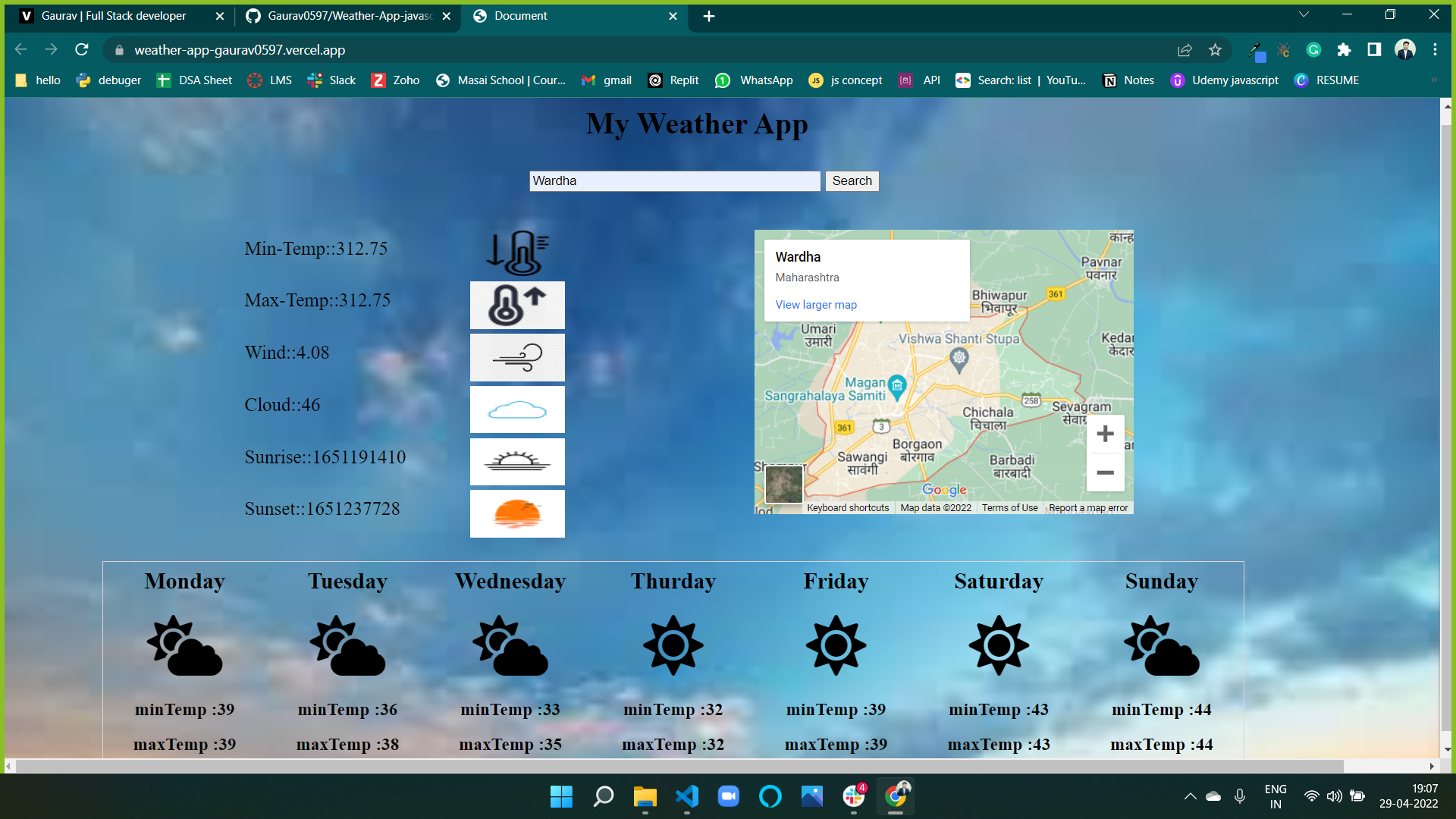The width and height of the screenshot is (1456, 819).
Task: Click the sunrise icon
Action: pos(516,462)
